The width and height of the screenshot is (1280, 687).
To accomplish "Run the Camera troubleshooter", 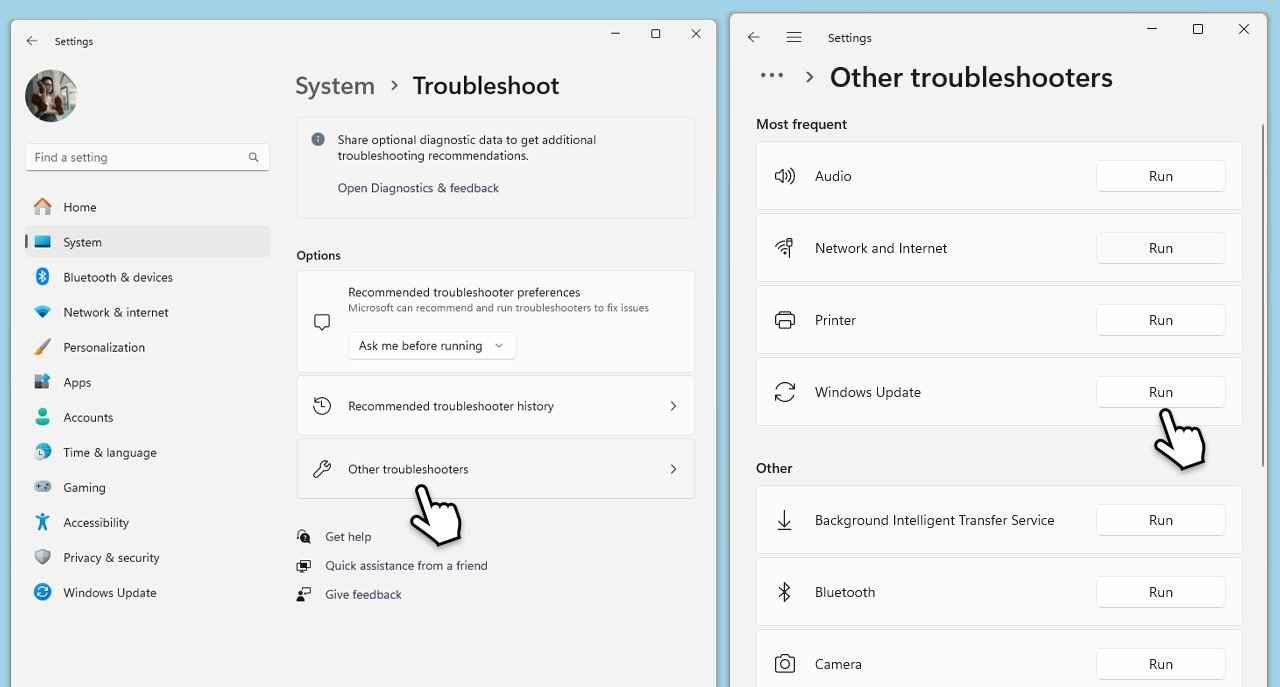I will (x=1161, y=664).
